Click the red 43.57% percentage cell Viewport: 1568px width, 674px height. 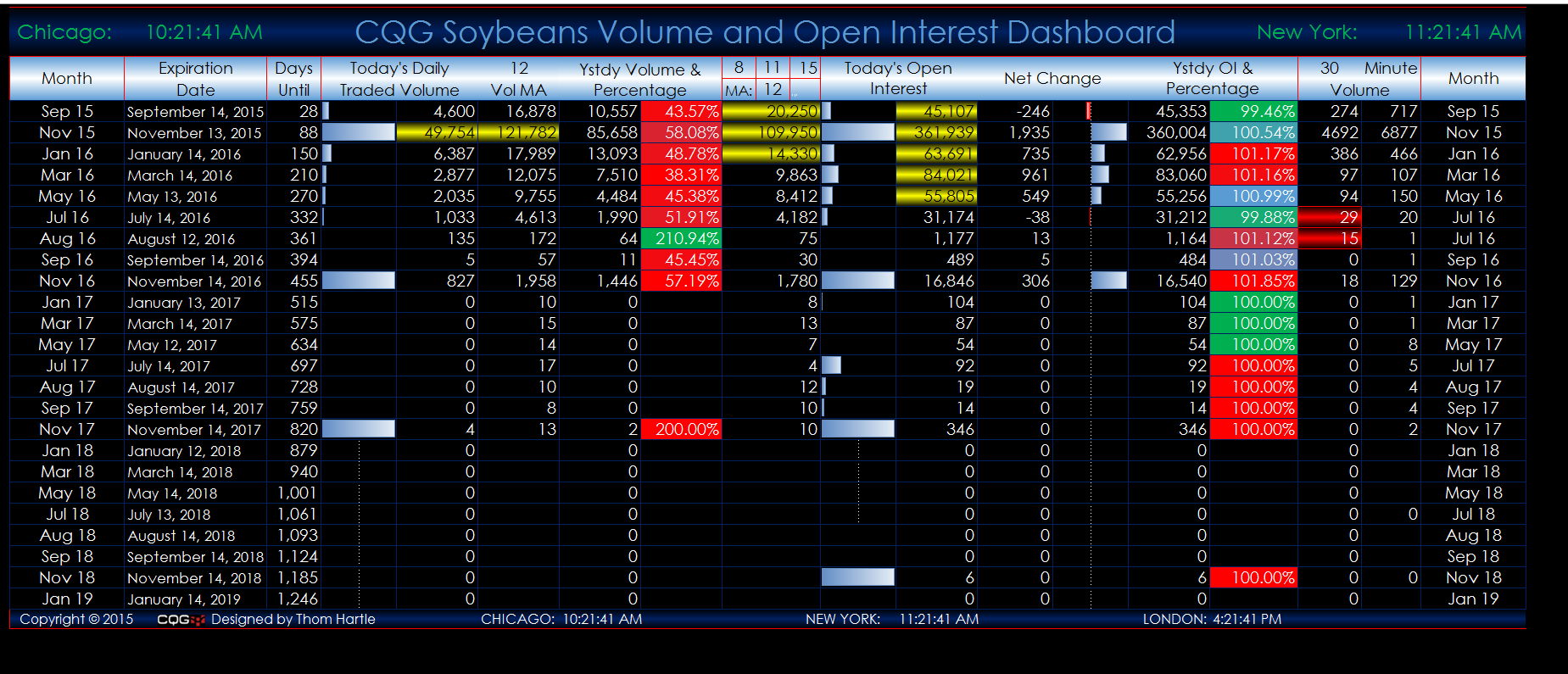(x=681, y=111)
